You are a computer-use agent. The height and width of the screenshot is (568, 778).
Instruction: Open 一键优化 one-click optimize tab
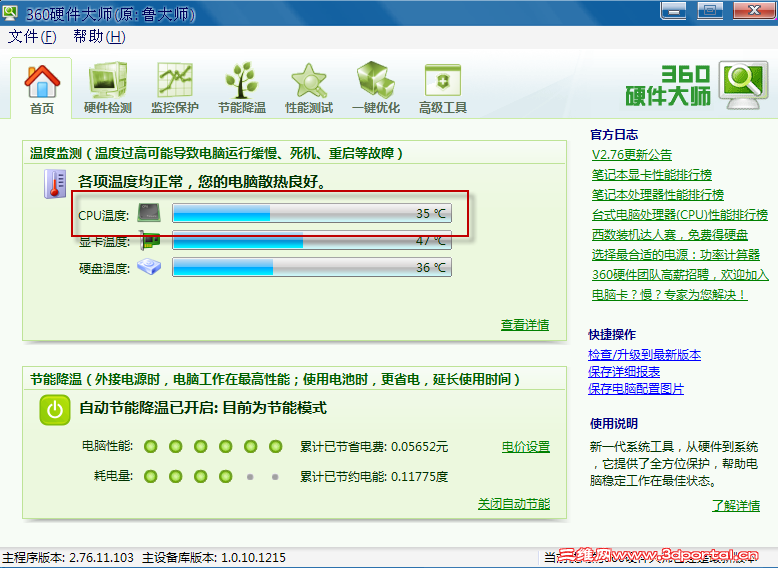[x=376, y=89]
